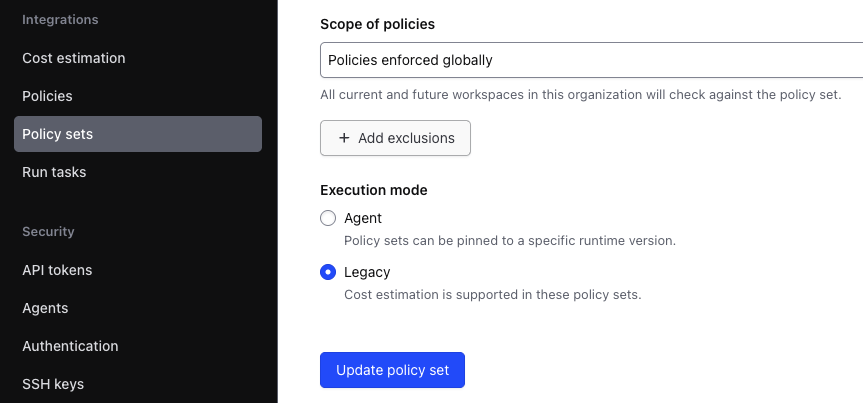Navigate to API tokens settings
The height and width of the screenshot is (403, 863).
(x=57, y=270)
